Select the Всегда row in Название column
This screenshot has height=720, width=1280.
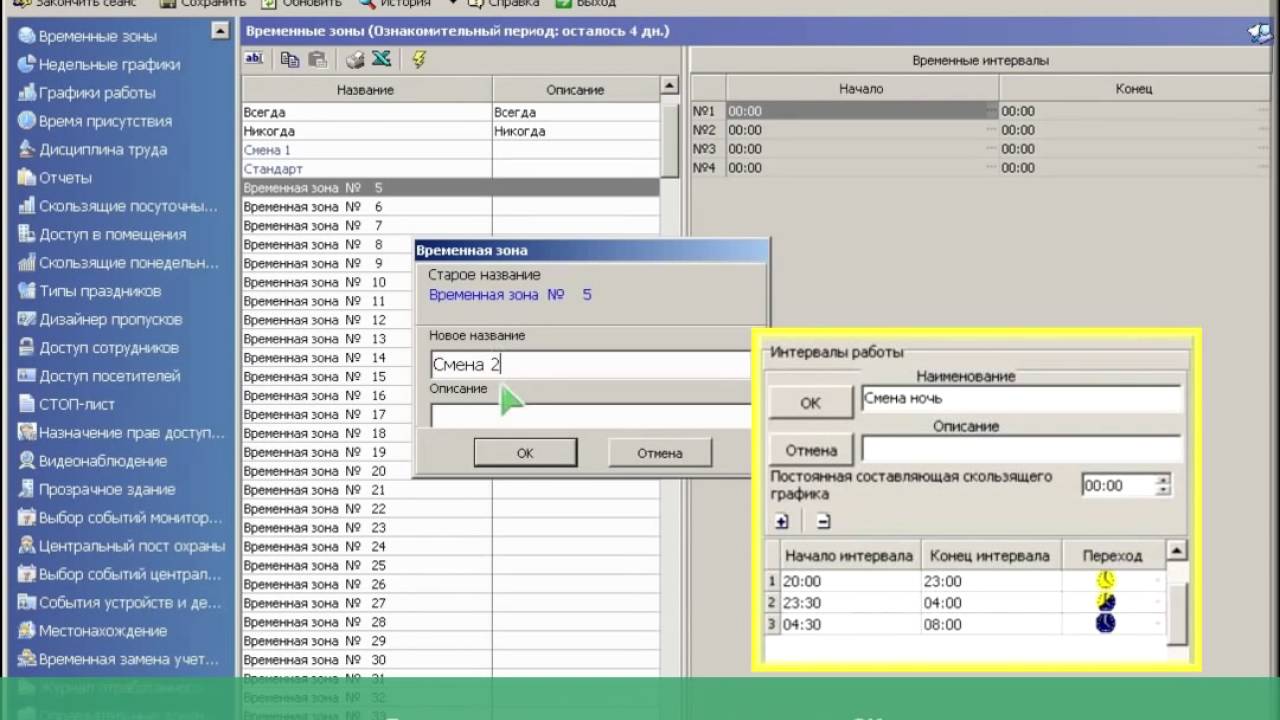pos(366,112)
